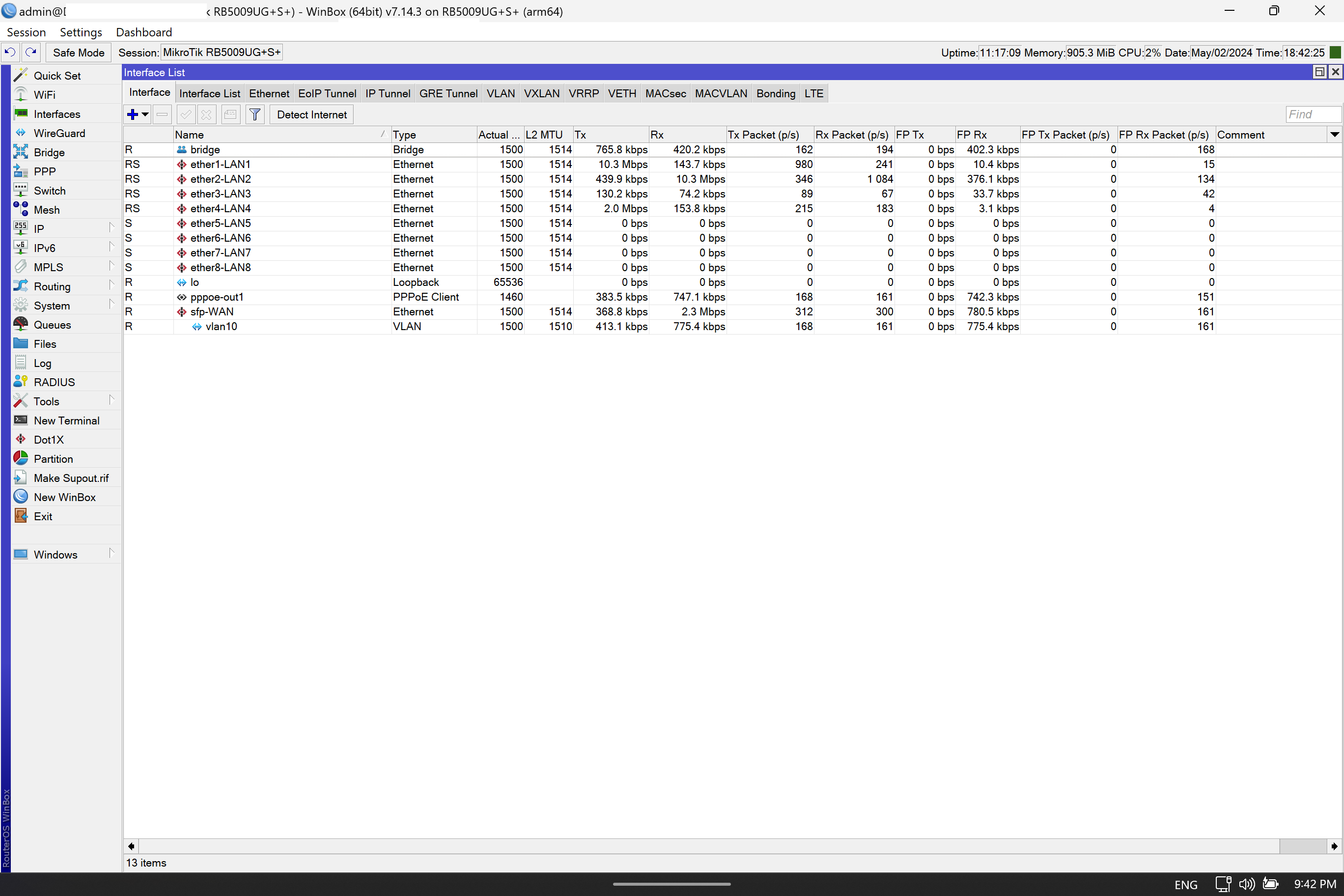This screenshot has height=896, width=1344.
Task: Click the volume icon in taskbar
Action: (1246, 884)
